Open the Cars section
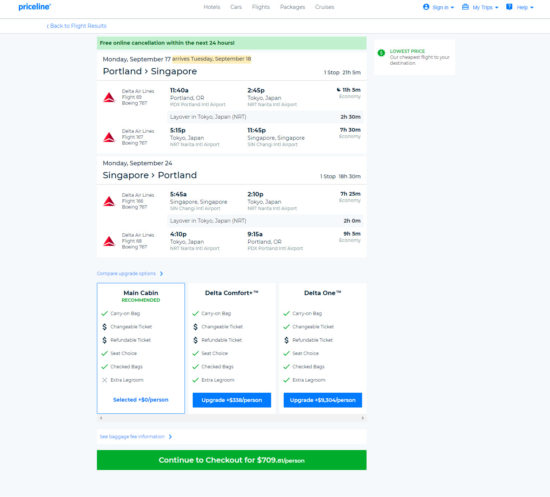Viewport: 550px width, 497px height. click(236, 7)
